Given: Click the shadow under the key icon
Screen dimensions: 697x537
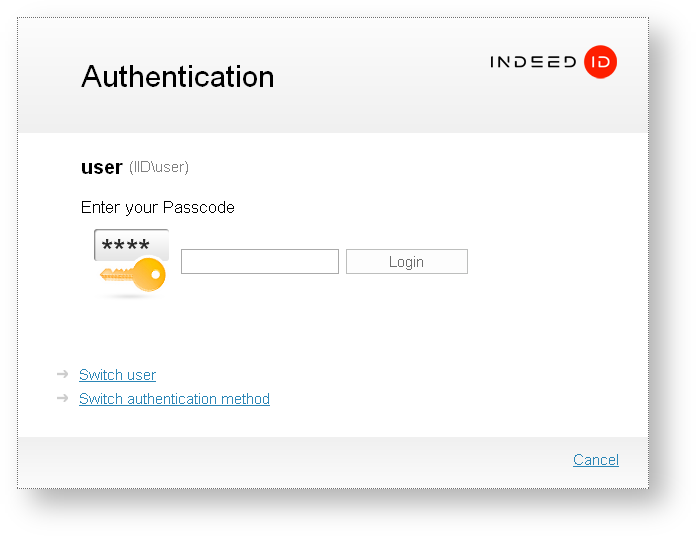Looking at the screenshot, I should [127, 297].
